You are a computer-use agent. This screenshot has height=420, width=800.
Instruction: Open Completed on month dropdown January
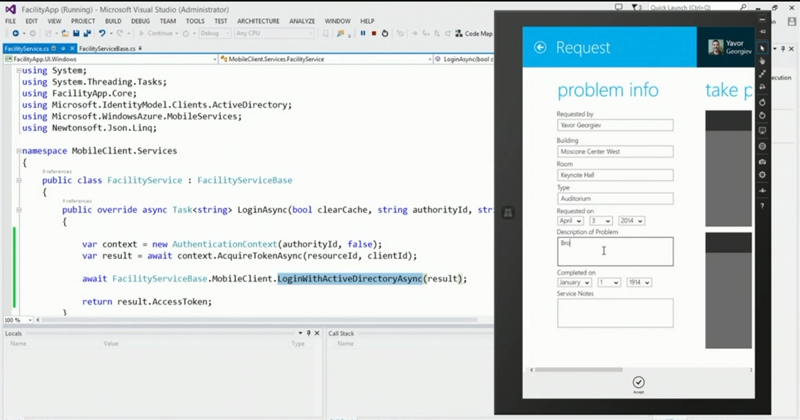pyautogui.click(x=574, y=282)
